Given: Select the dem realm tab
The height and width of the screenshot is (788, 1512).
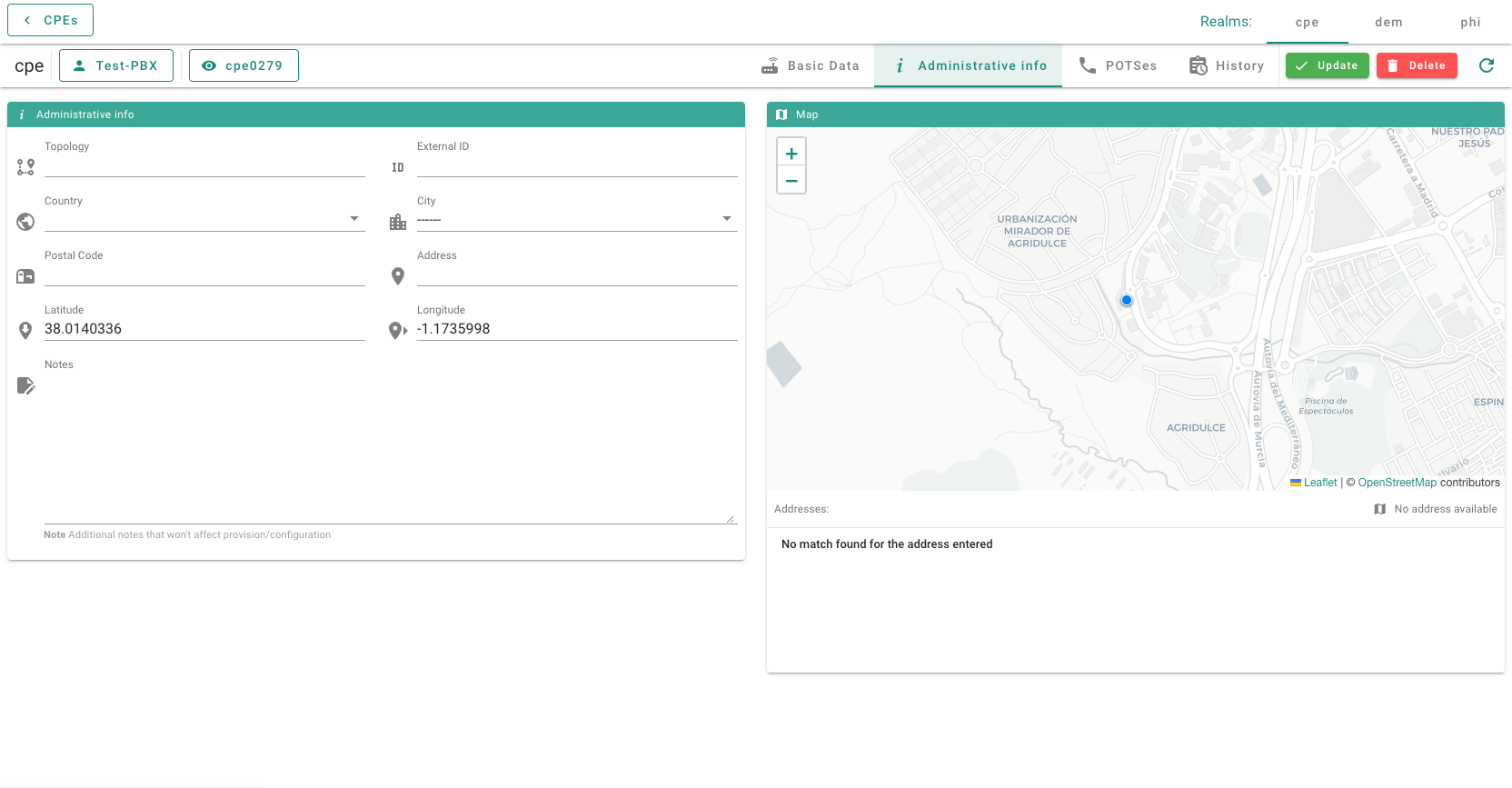Looking at the screenshot, I should [x=1388, y=22].
